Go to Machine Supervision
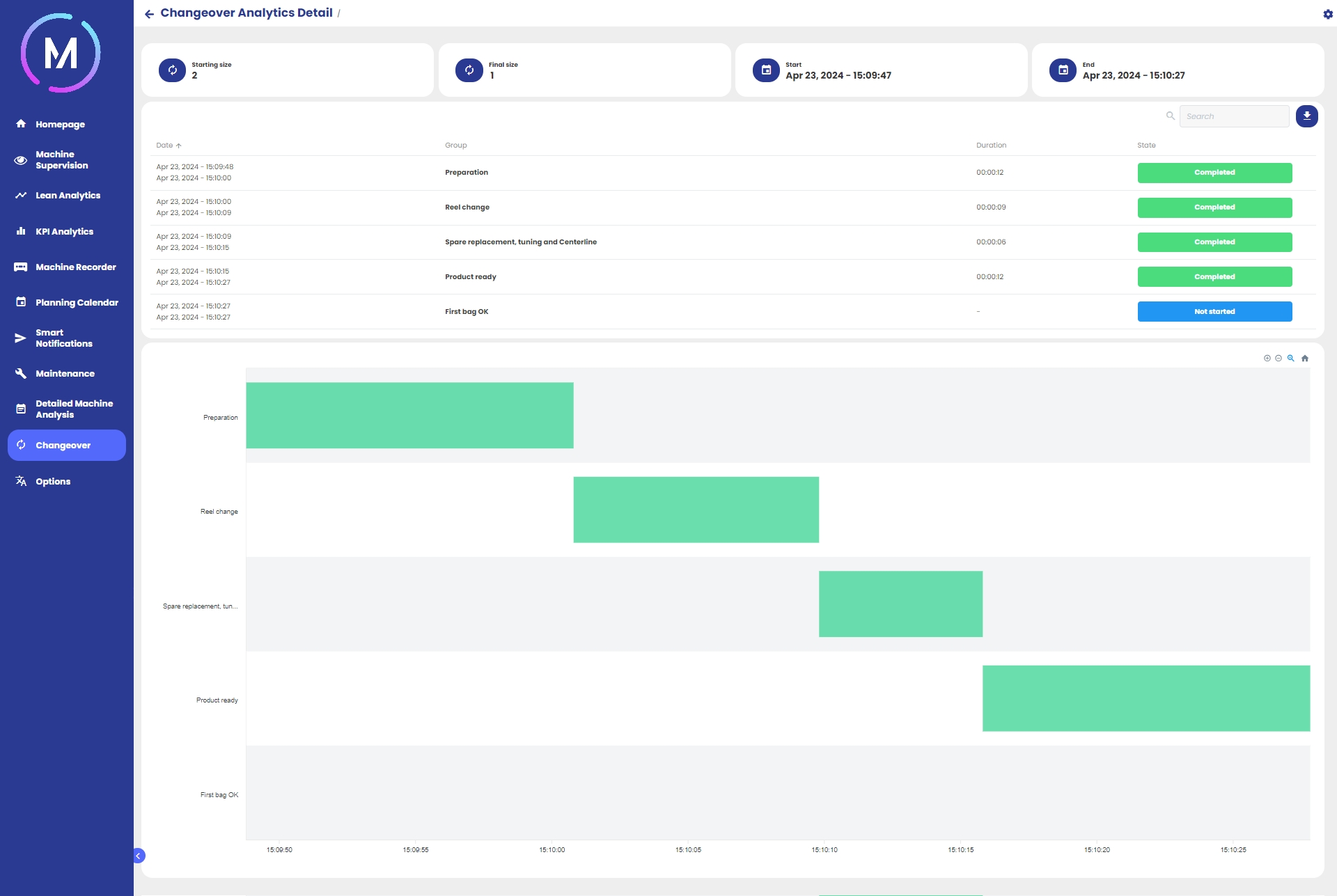This screenshot has height=896, width=1337. (61, 160)
